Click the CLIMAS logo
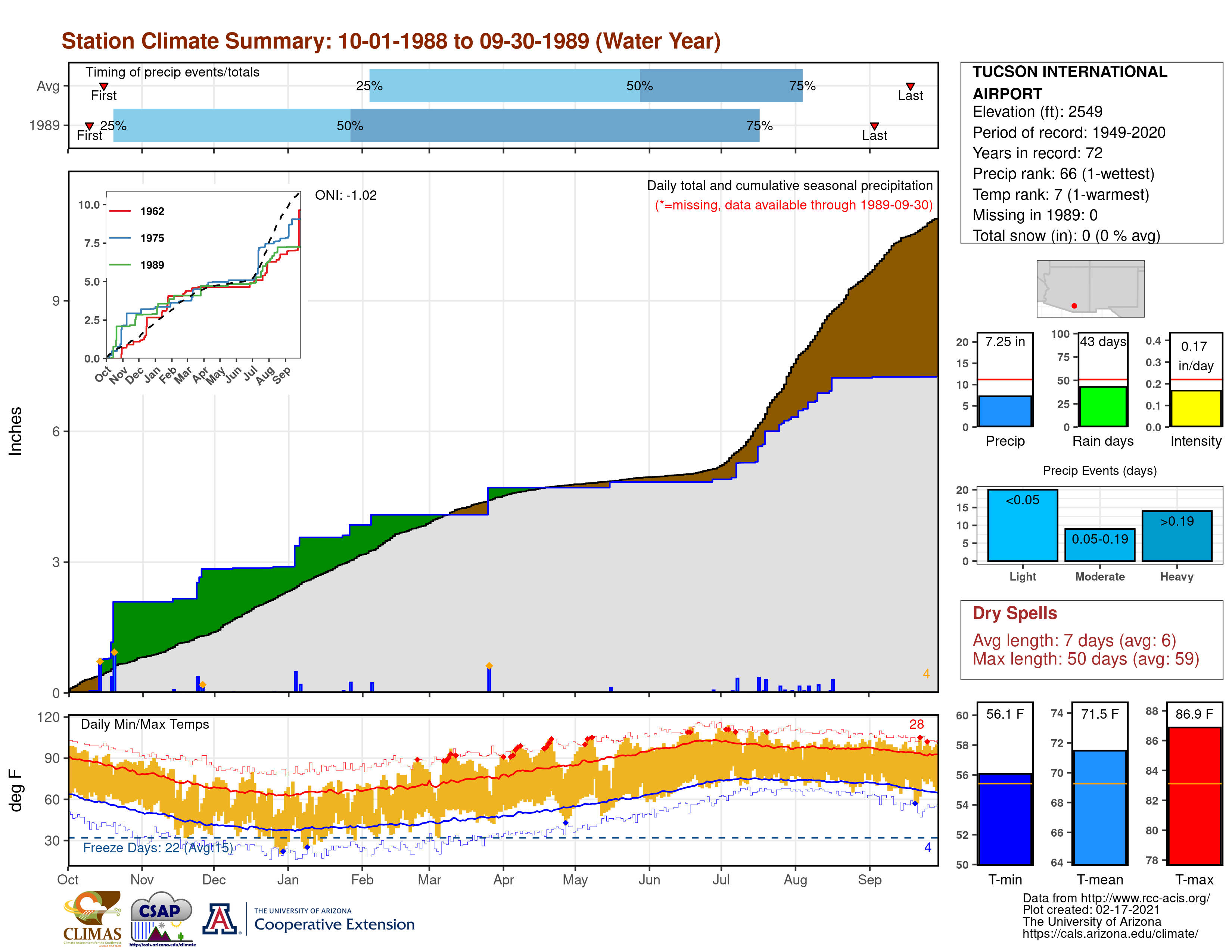 click(x=93, y=918)
